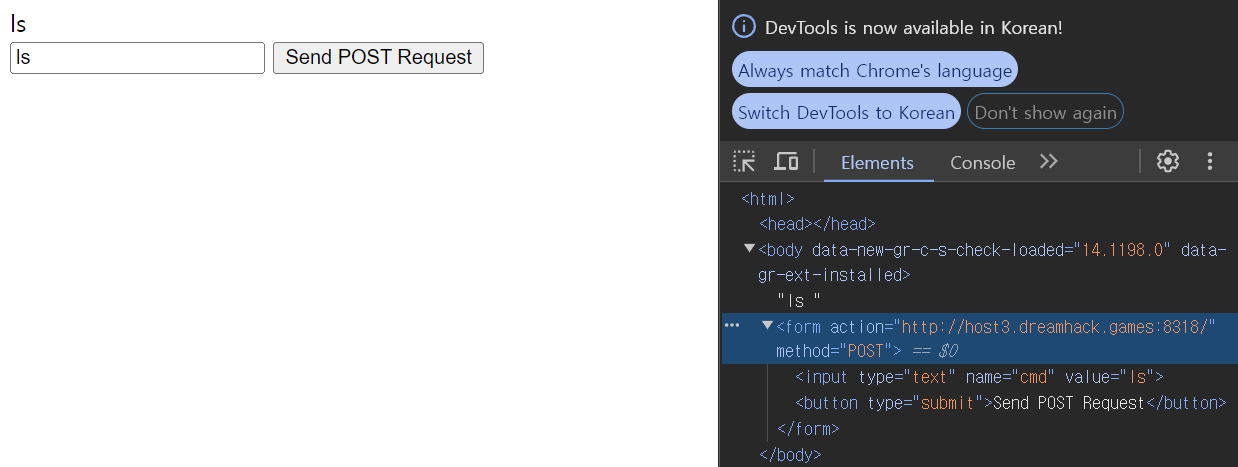Click the ls output text on page

click(x=18, y=24)
